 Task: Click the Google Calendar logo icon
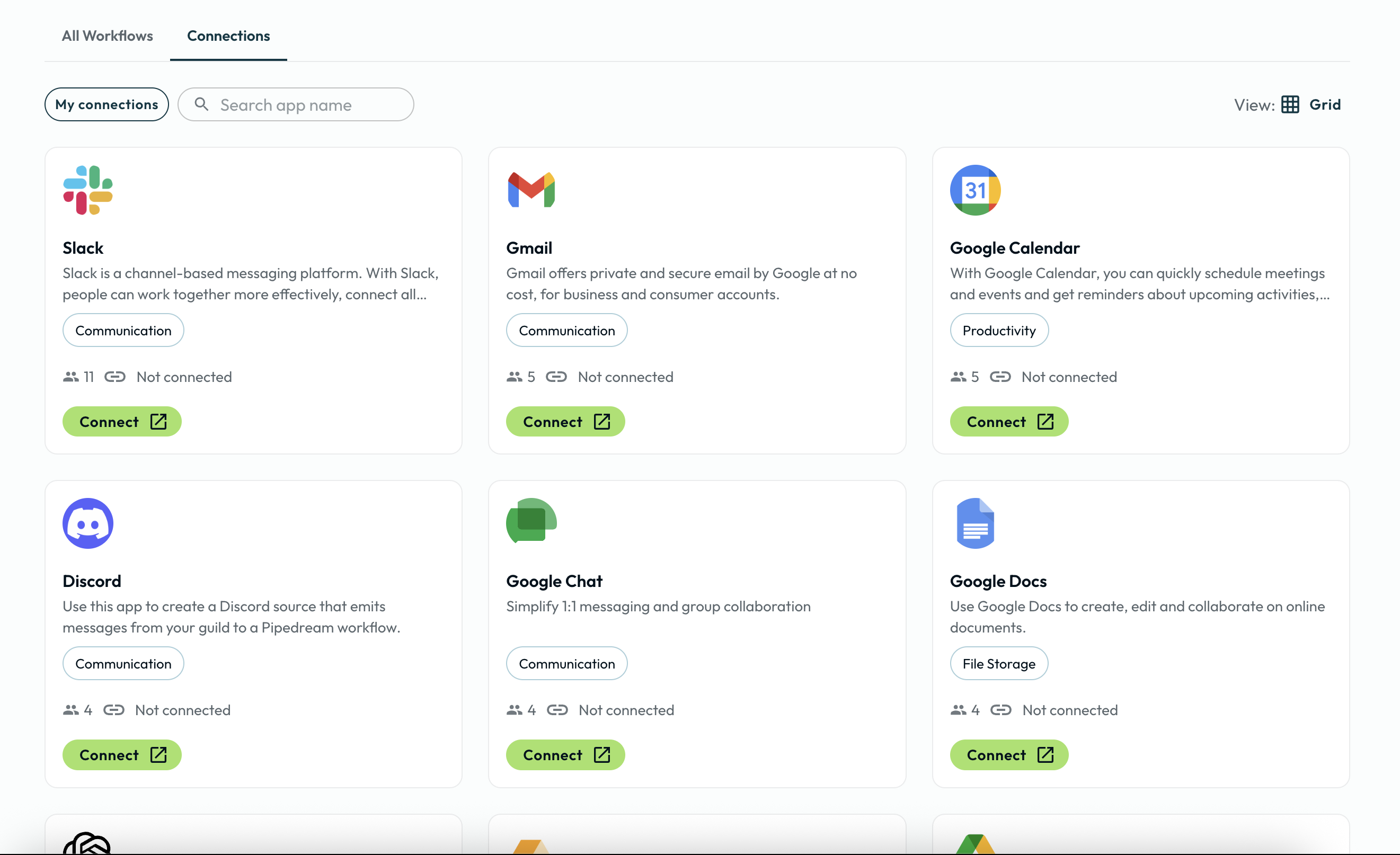point(975,190)
